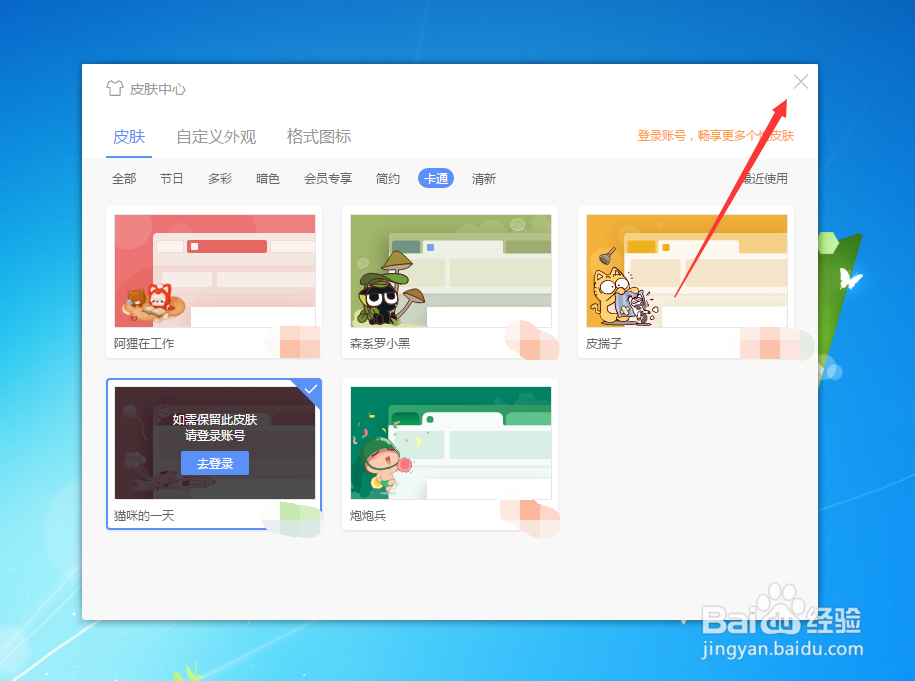Screen dimensions: 915x681
Task: Click the checkmark on 猫咪的一天 skin
Action: click(311, 389)
